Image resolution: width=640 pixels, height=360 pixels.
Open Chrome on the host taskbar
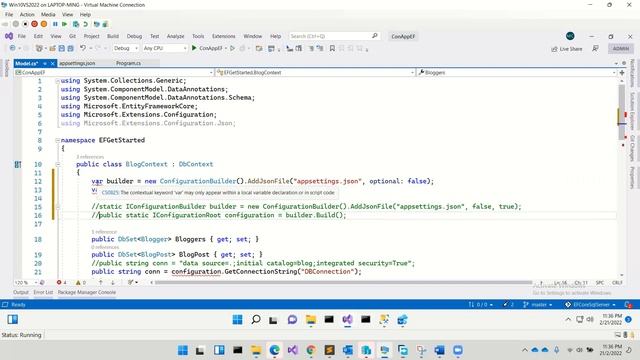coord(311,350)
